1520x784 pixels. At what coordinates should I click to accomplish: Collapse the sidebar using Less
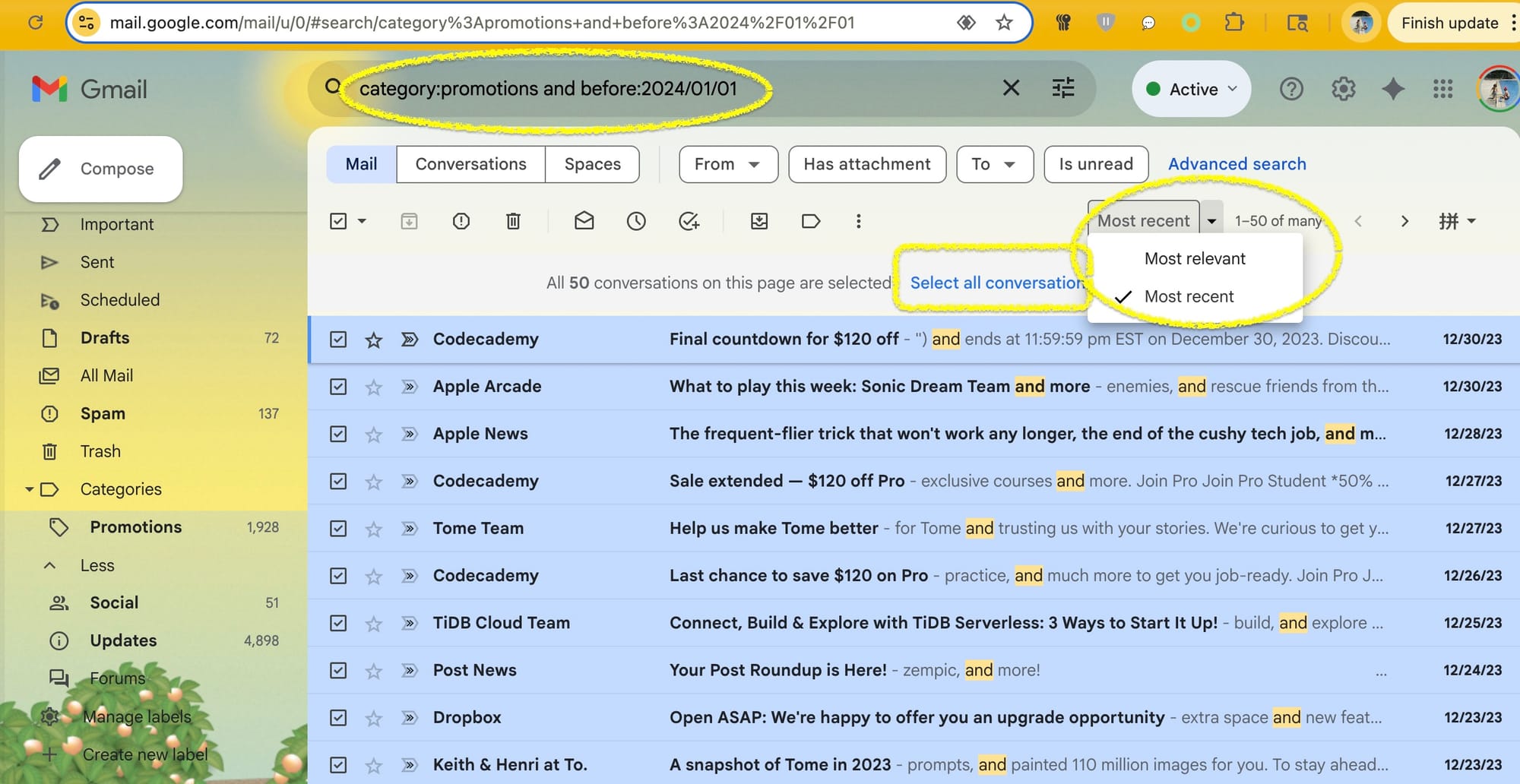(97, 565)
